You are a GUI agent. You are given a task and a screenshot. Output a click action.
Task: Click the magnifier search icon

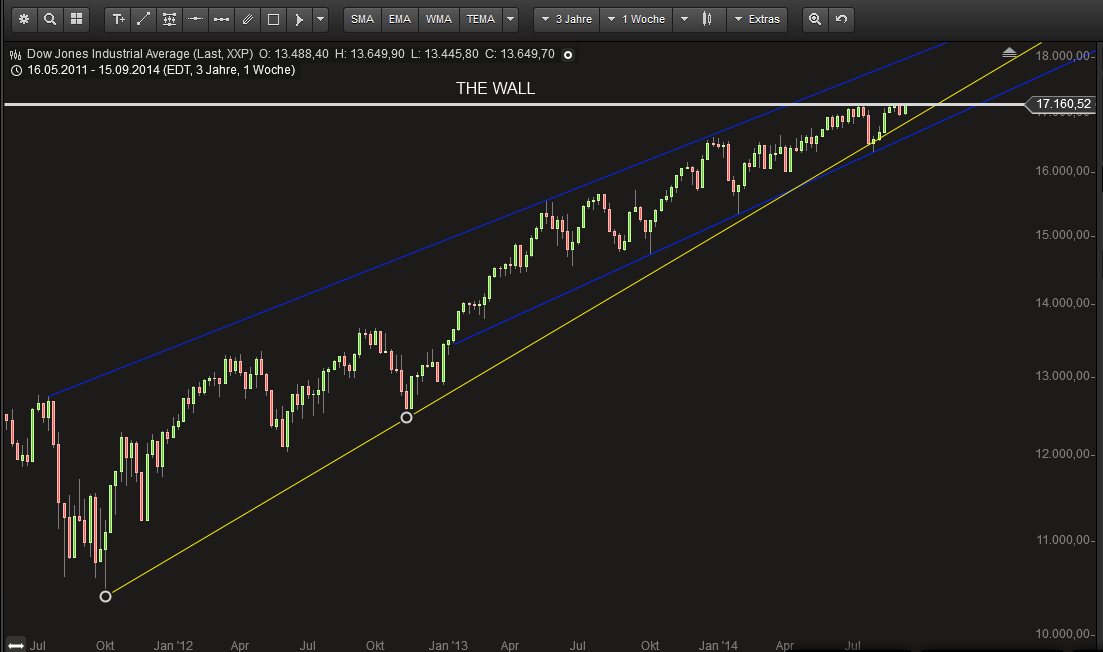click(x=50, y=19)
